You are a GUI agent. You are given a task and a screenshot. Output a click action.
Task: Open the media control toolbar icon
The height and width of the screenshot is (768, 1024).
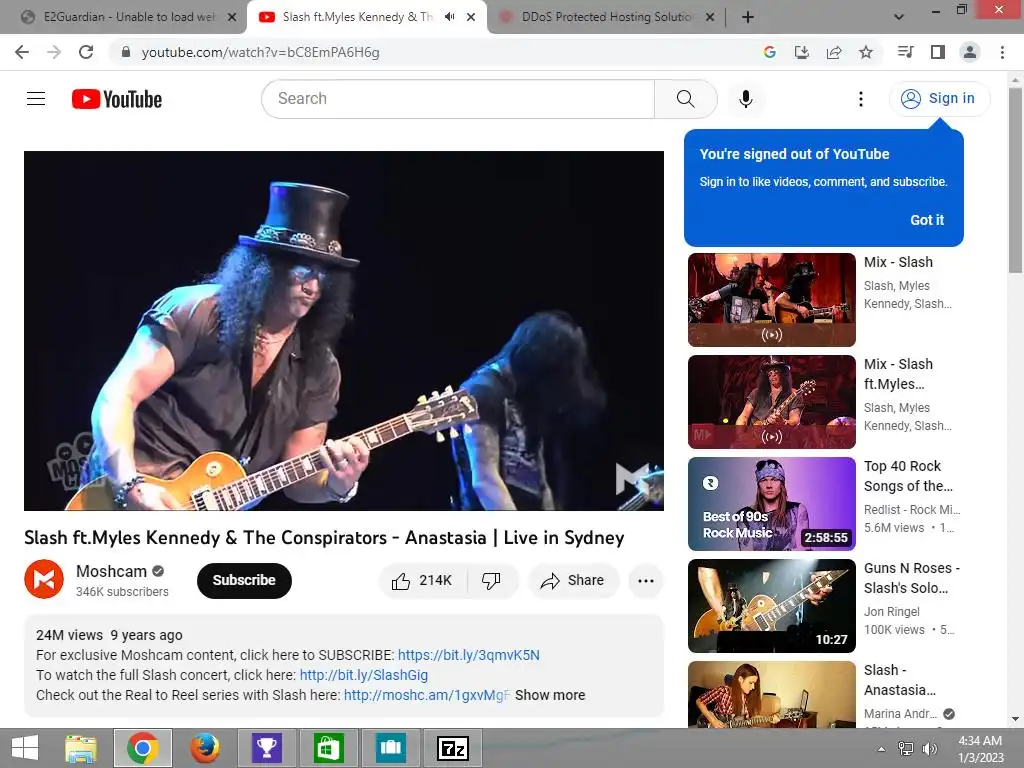click(906, 52)
